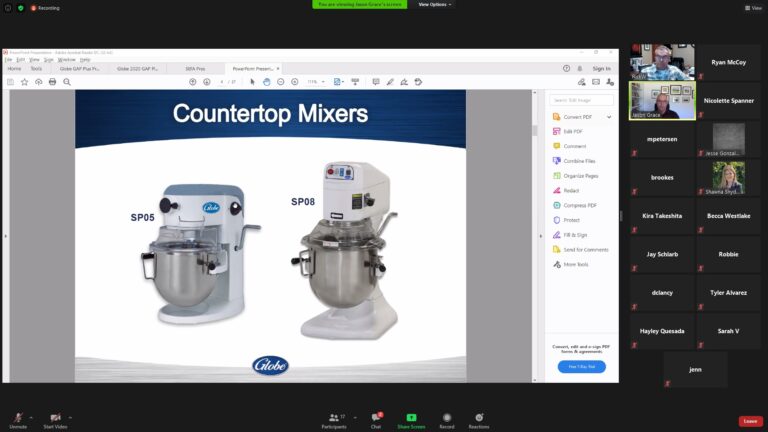Zoom out with the minus icon
768x432 pixels.
tap(281, 82)
